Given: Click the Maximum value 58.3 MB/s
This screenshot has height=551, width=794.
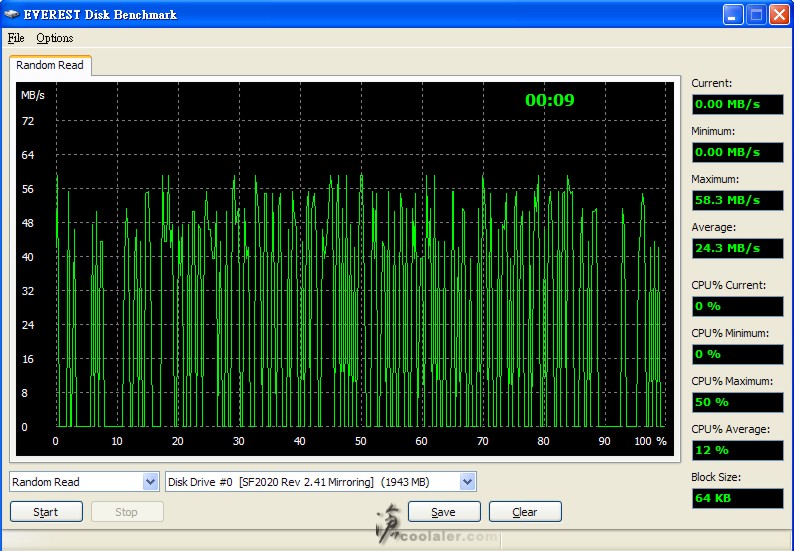Looking at the screenshot, I should [x=737, y=200].
